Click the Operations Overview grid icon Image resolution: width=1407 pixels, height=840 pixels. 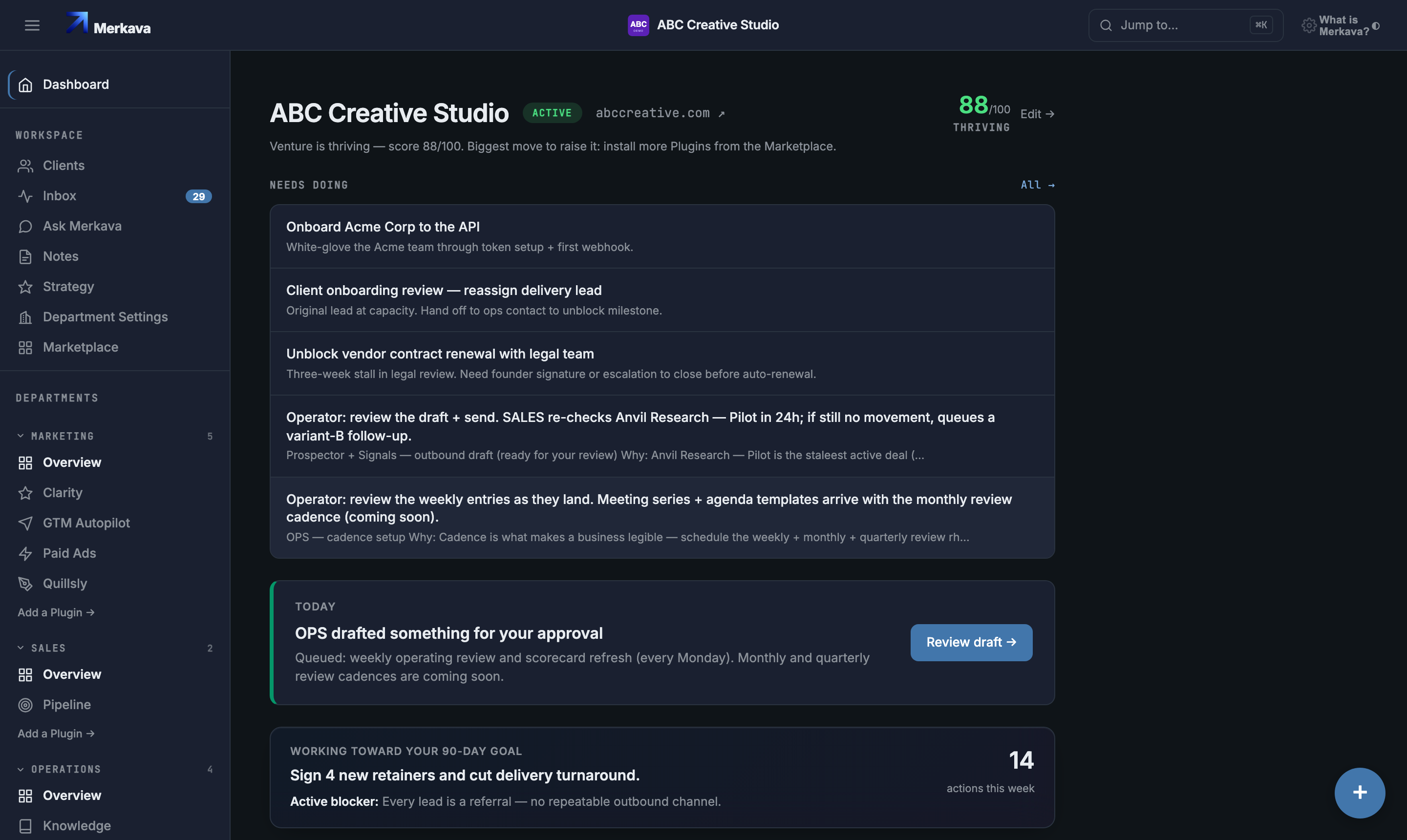click(x=25, y=796)
